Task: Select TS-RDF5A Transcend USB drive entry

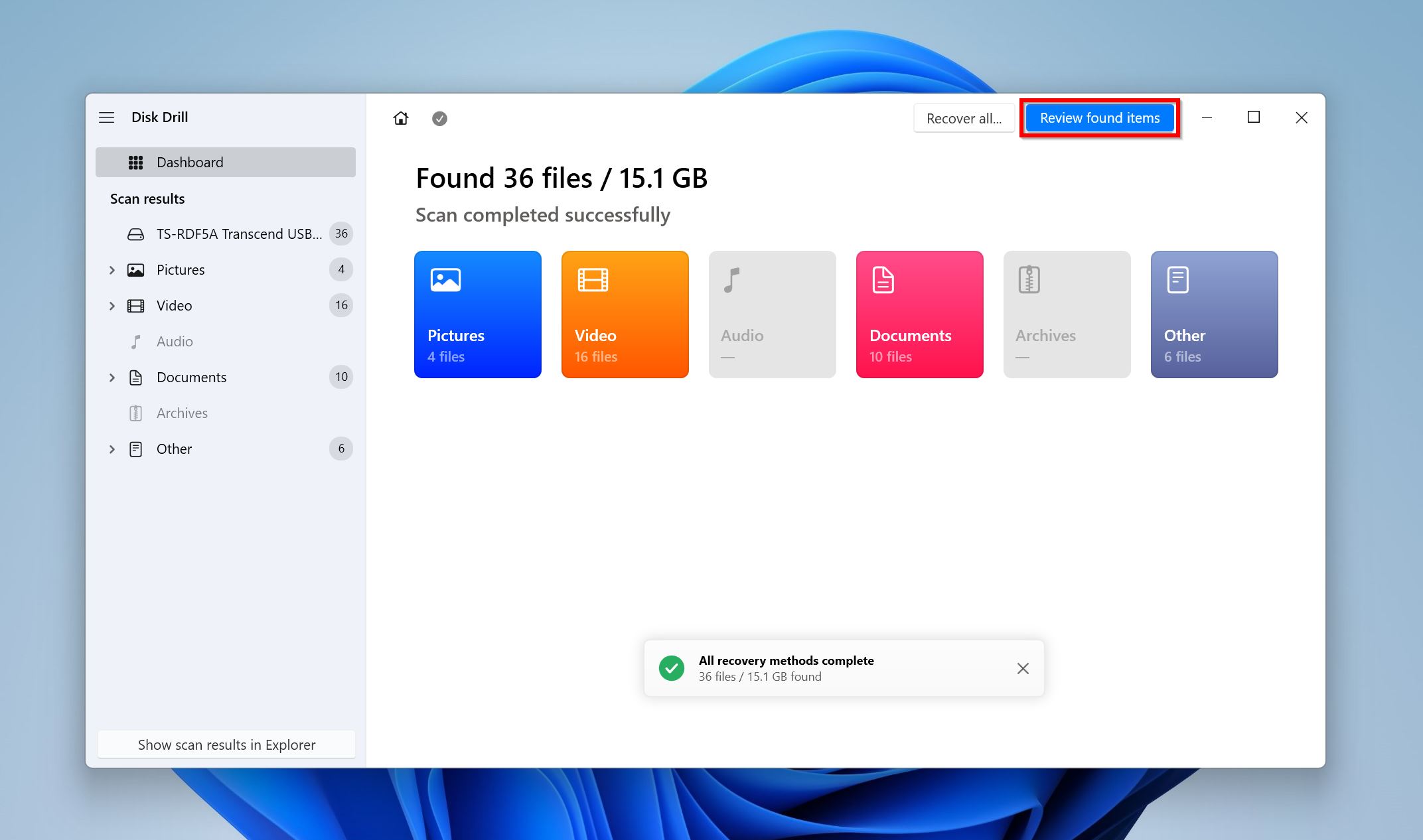Action: click(239, 234)
